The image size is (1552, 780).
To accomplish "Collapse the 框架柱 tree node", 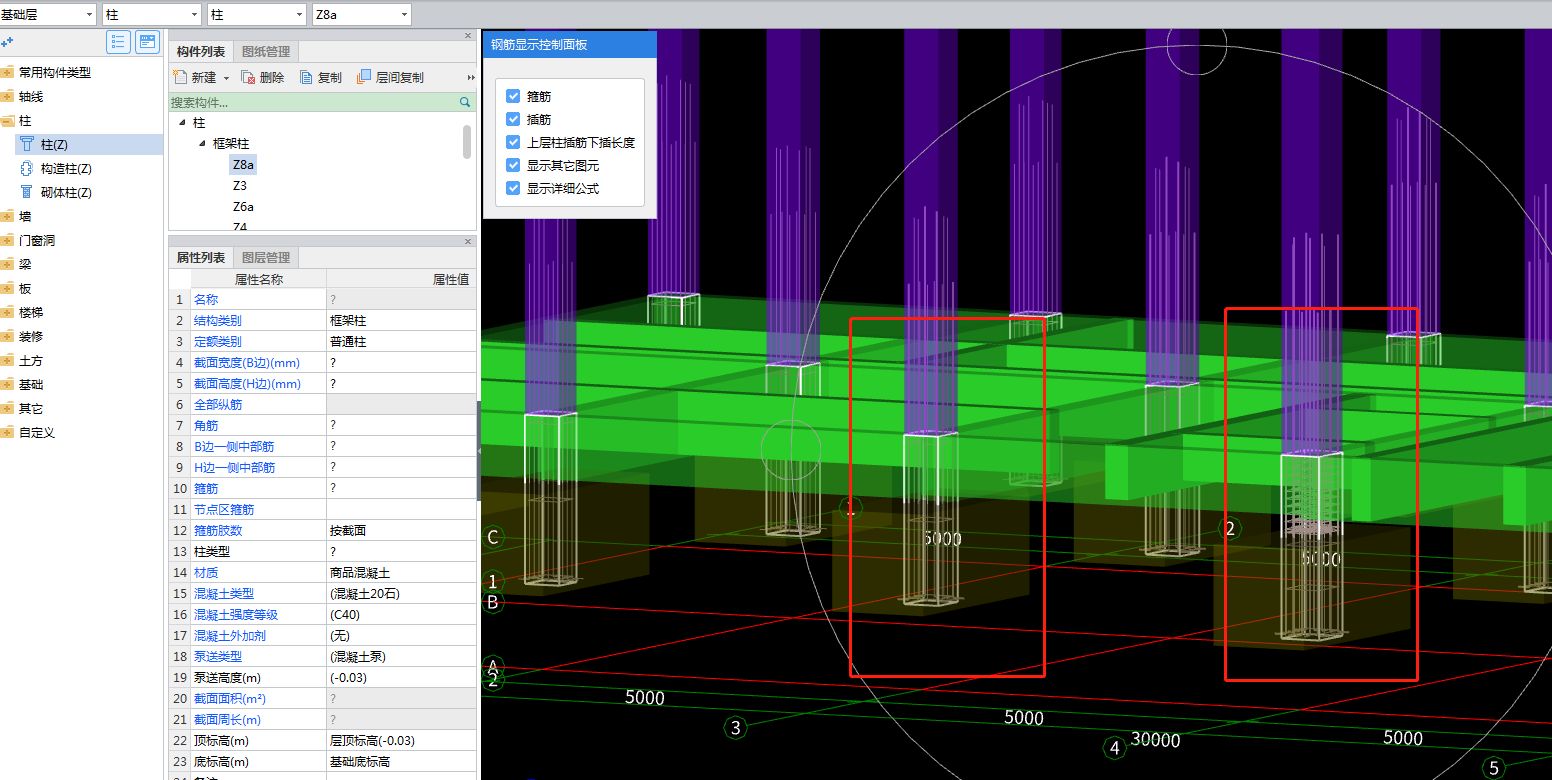I will [202, 143].
